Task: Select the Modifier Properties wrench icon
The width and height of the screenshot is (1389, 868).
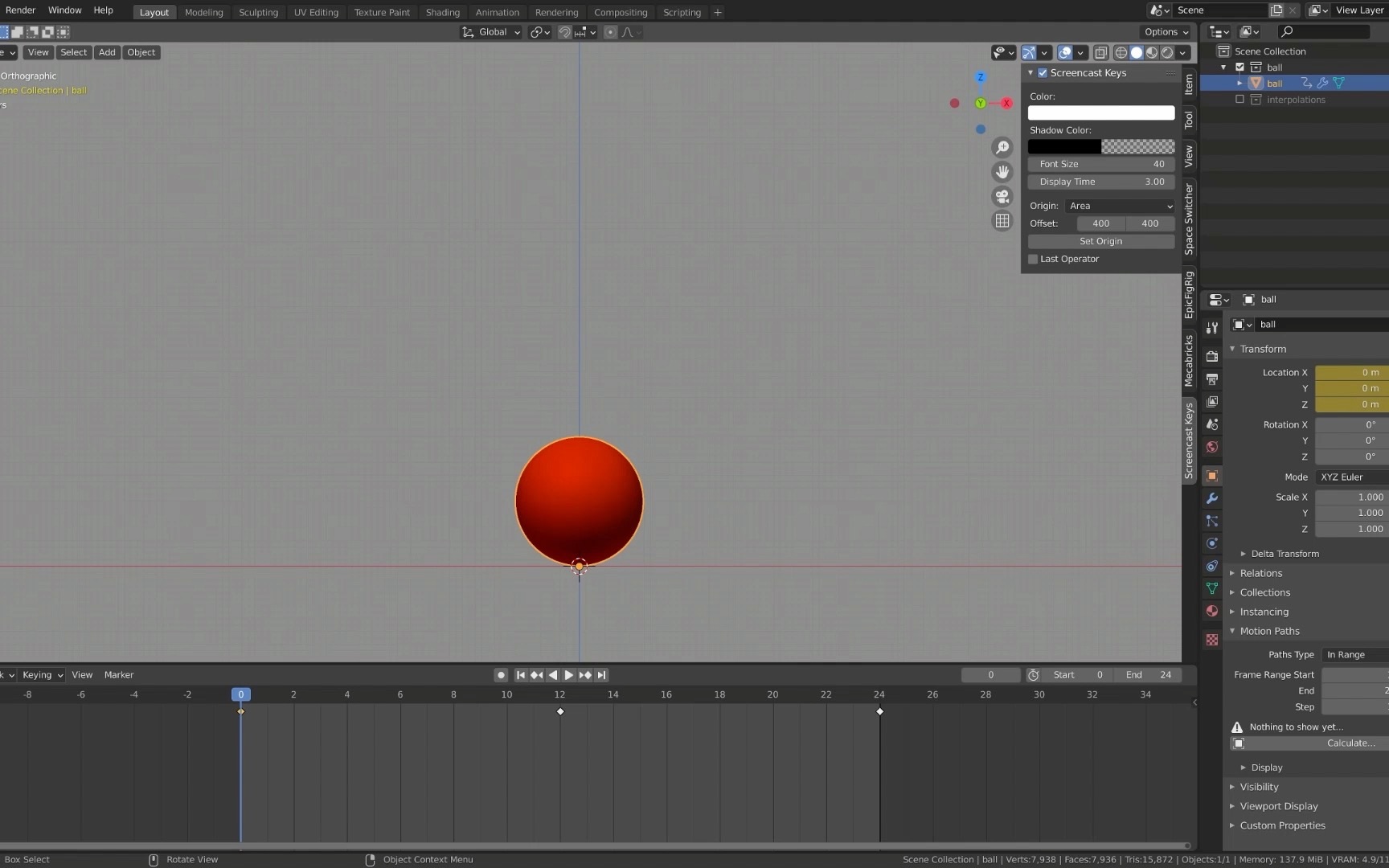Action: 1211,497
